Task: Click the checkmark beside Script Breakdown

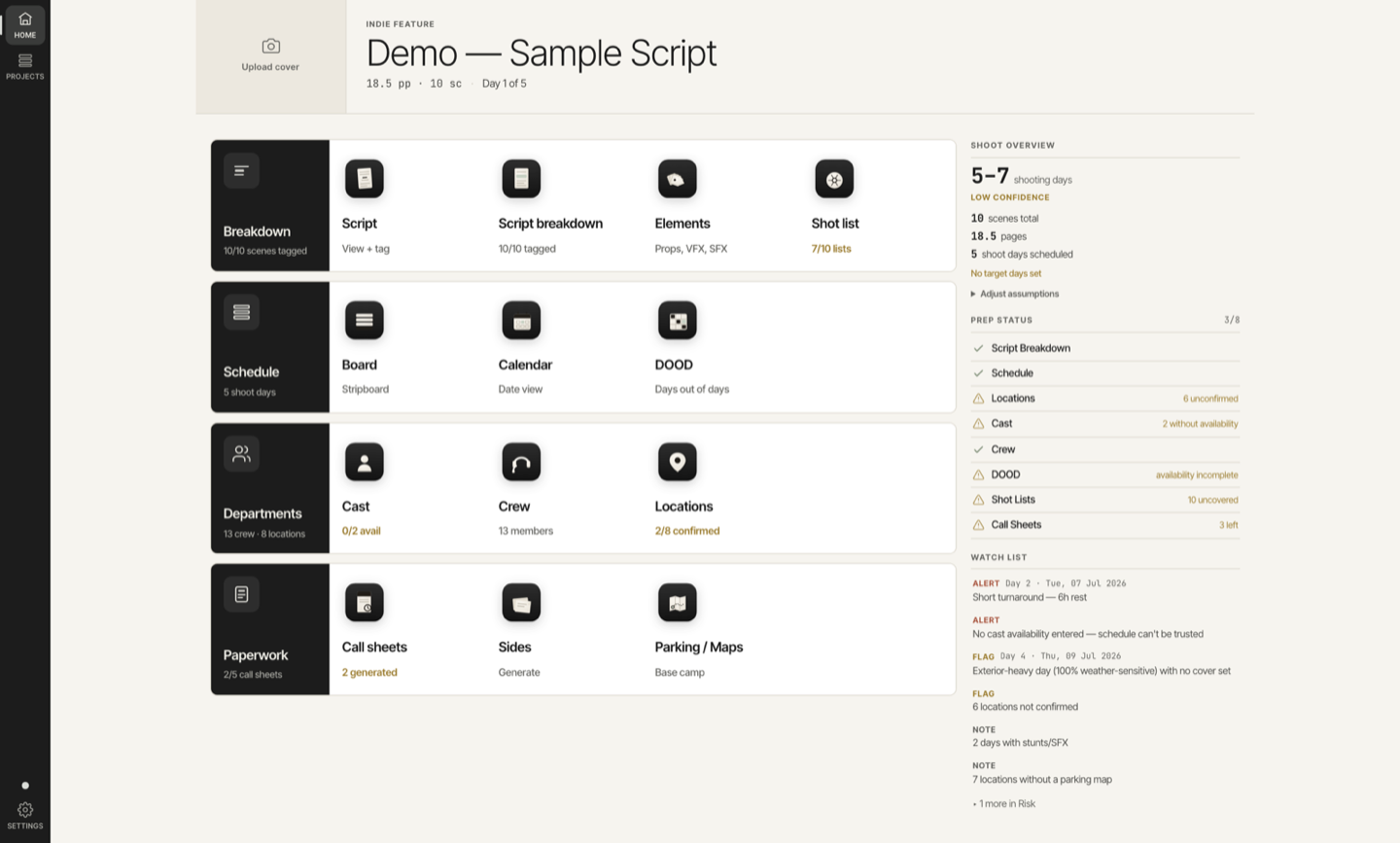Action: [978, 348]
